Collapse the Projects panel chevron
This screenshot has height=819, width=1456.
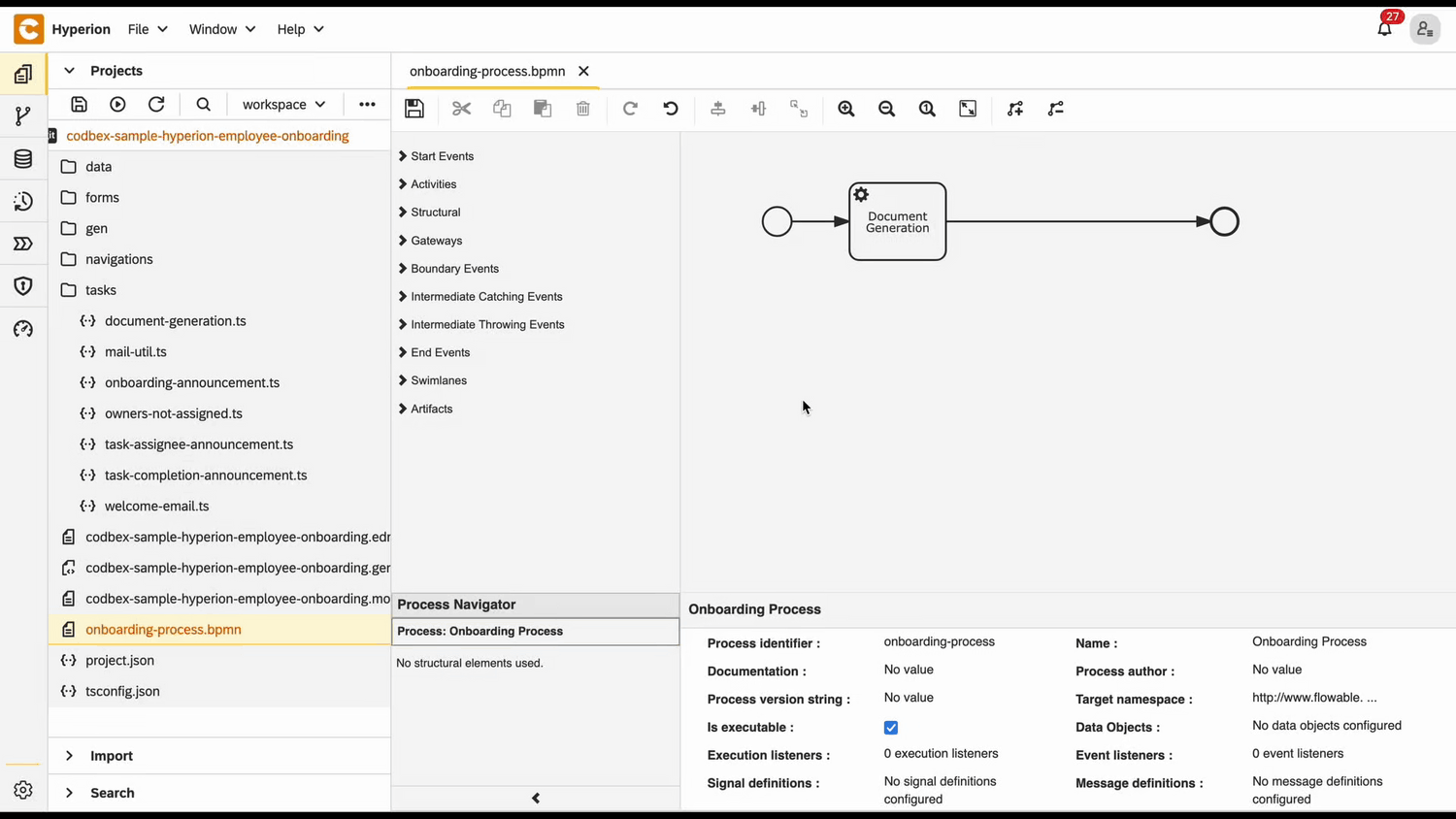69,71
